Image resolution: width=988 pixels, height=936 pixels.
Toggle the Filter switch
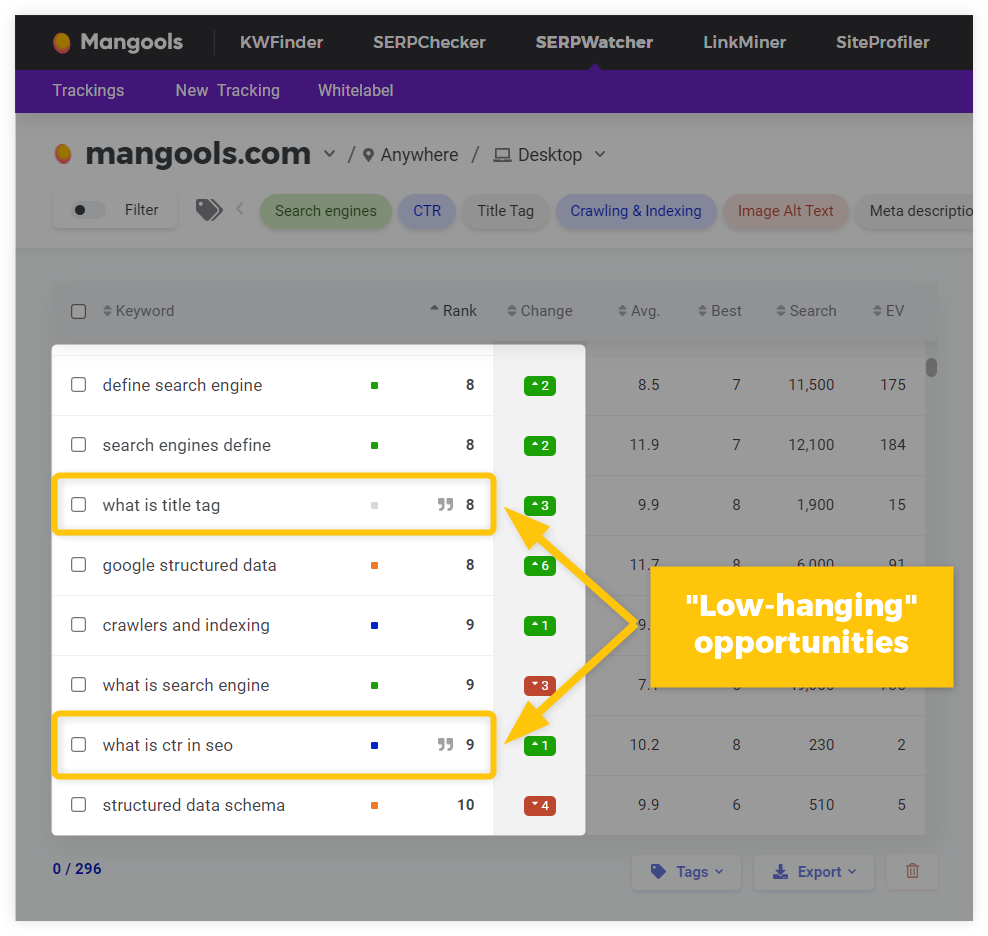click(88, 210)
